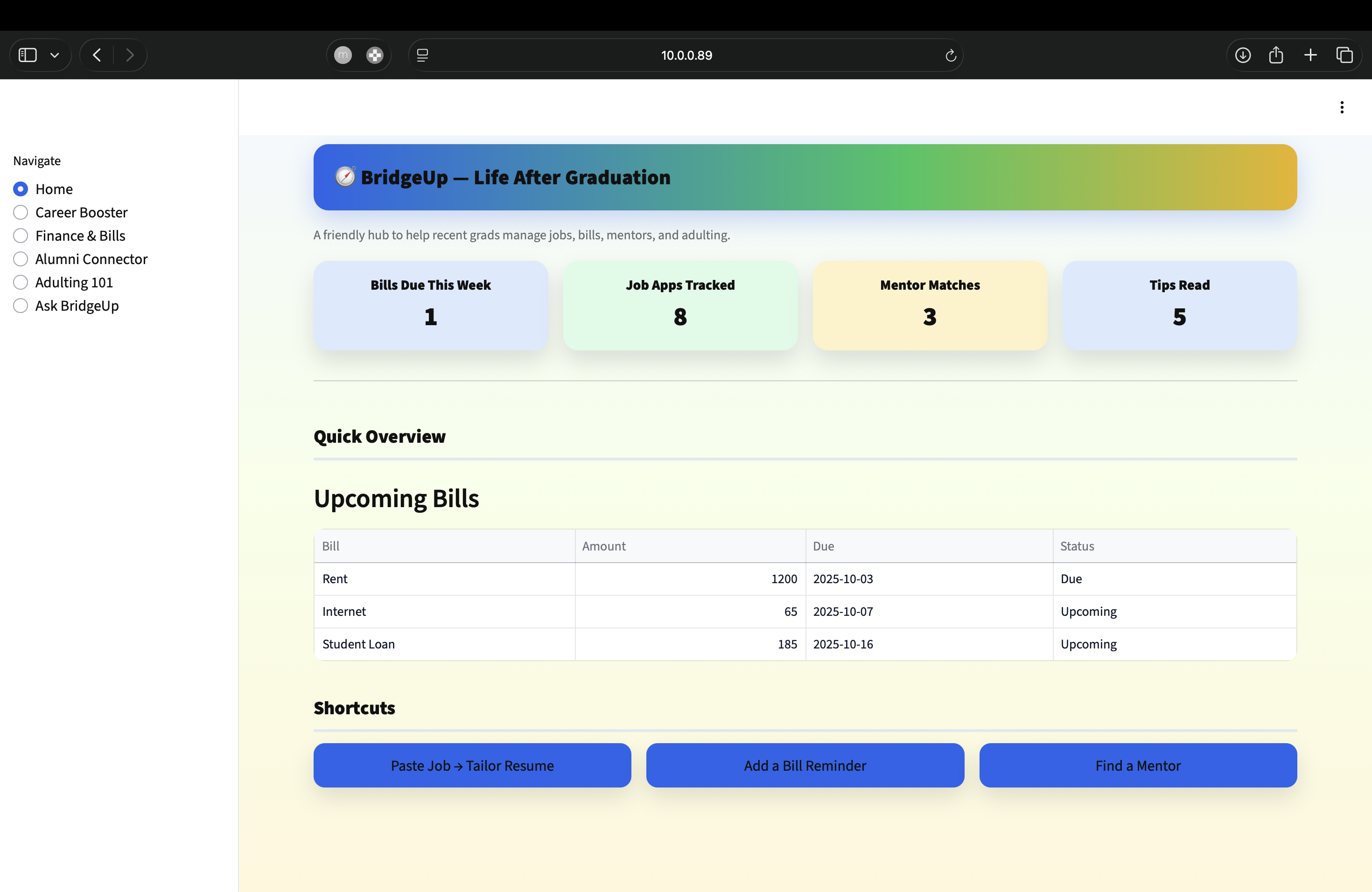Open a new tab with plus icon
The image size is (1372, 892).
(1310, 56)
